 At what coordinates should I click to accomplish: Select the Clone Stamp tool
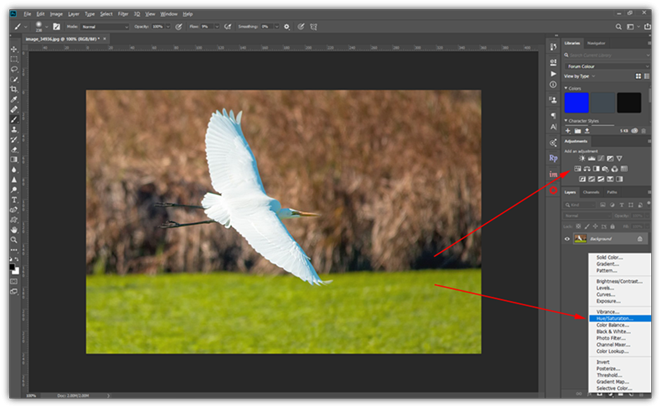(x=14, y=130)
